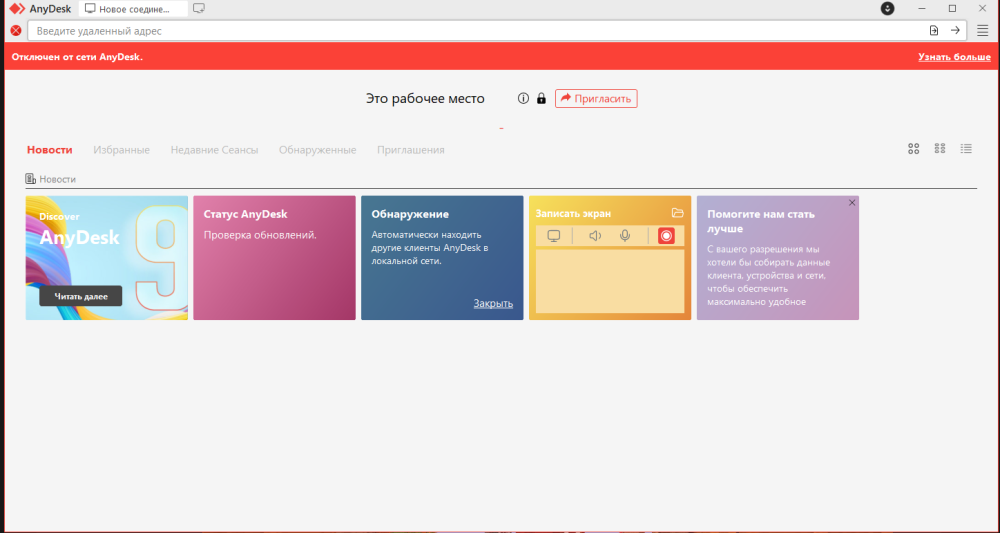Switch to large tiles view

[x=913, y=149]
